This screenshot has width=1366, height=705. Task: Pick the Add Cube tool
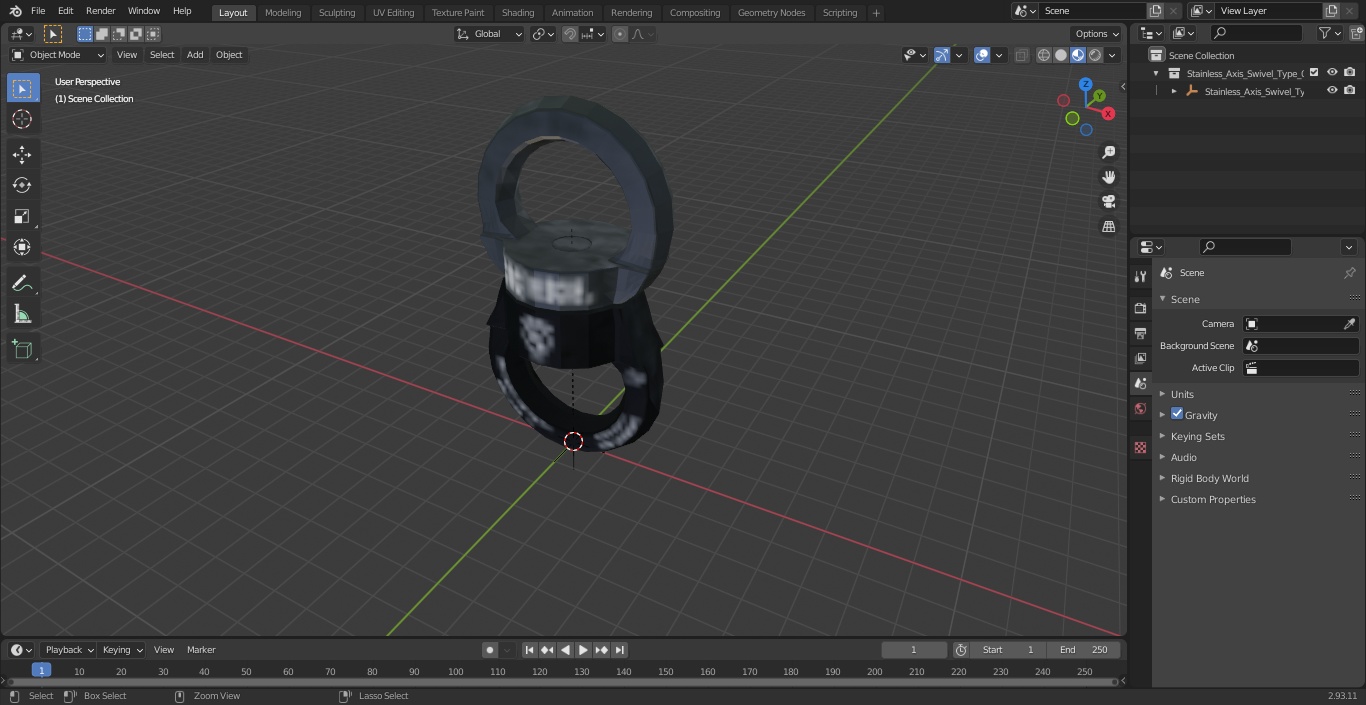tap(22, 350)
